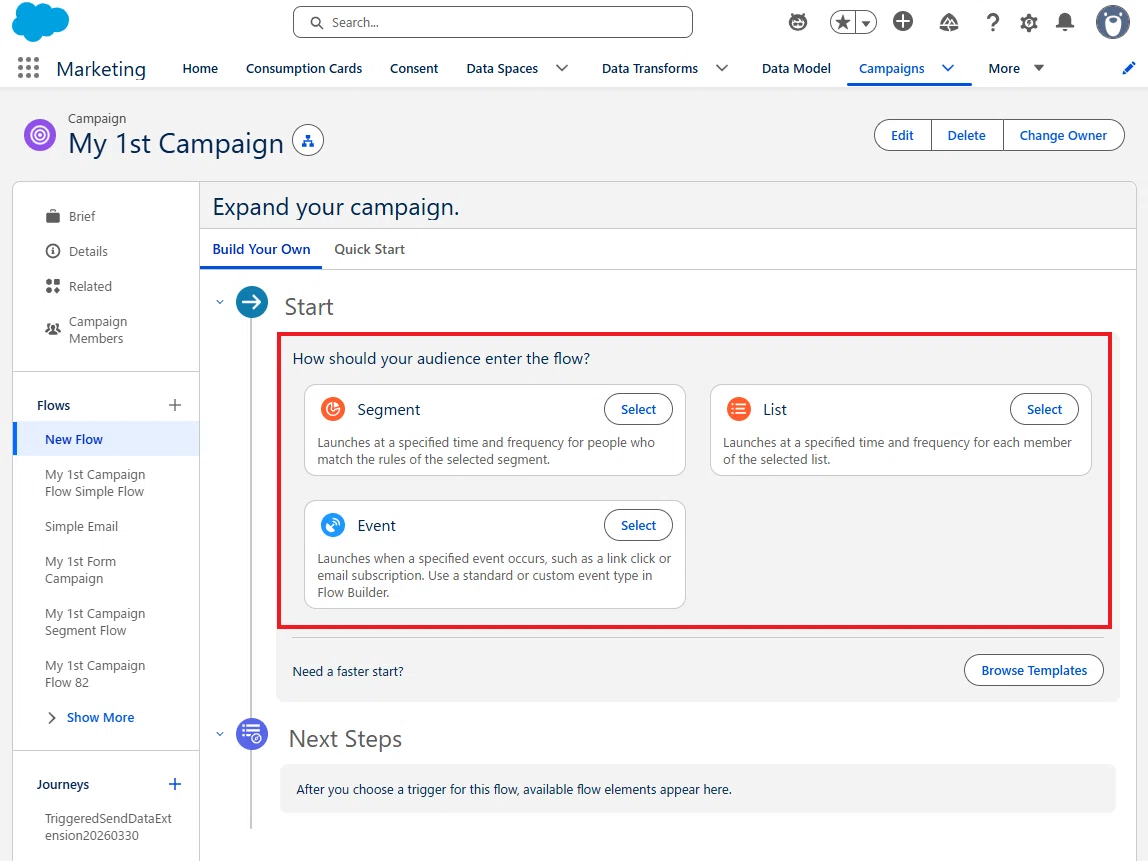Click the orange List icon
The image size is (1148, 861).
tap(739, 409)
